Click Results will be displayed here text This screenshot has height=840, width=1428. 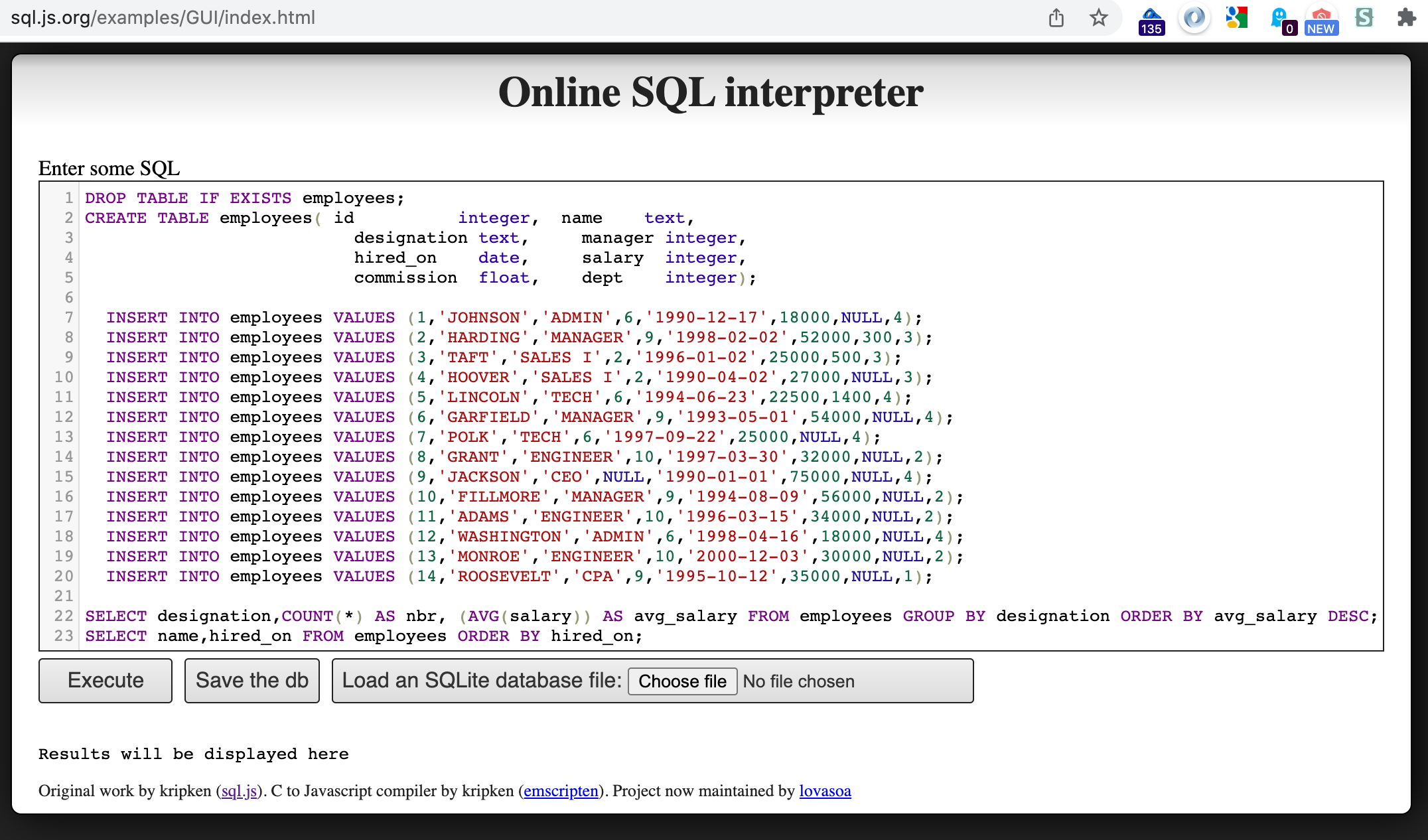click(x=193, y=754)
